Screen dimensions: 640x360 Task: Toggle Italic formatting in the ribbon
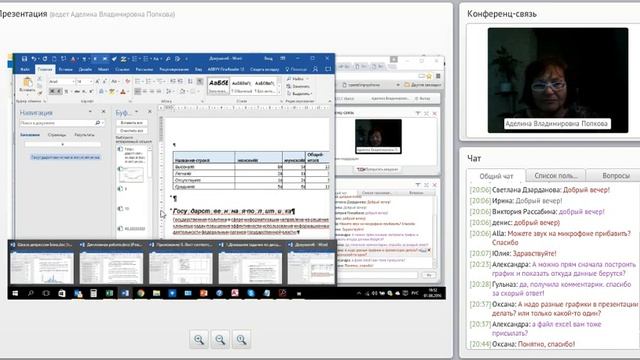pos(59,92)
